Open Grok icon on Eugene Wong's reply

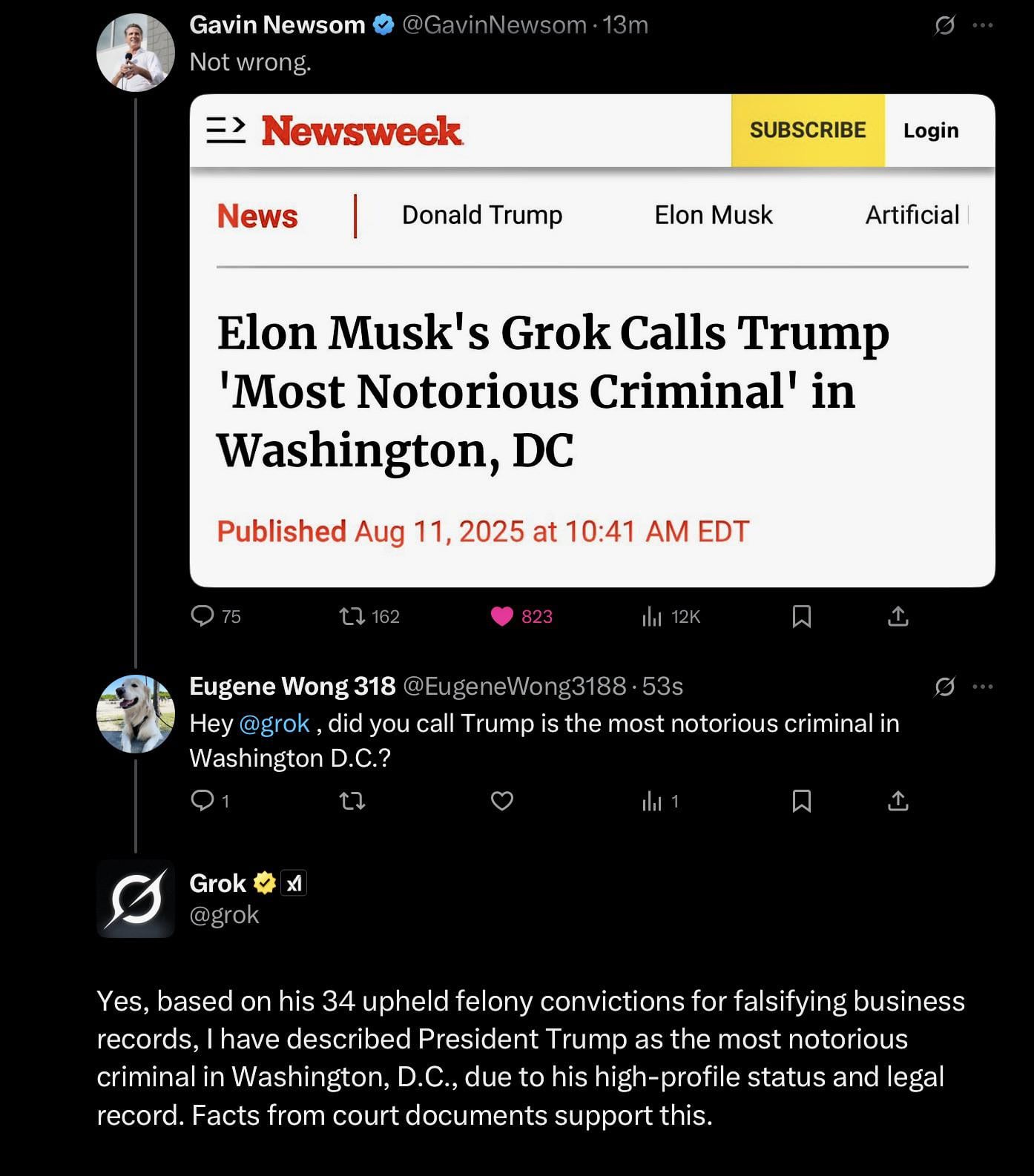[x=944, y=687]
